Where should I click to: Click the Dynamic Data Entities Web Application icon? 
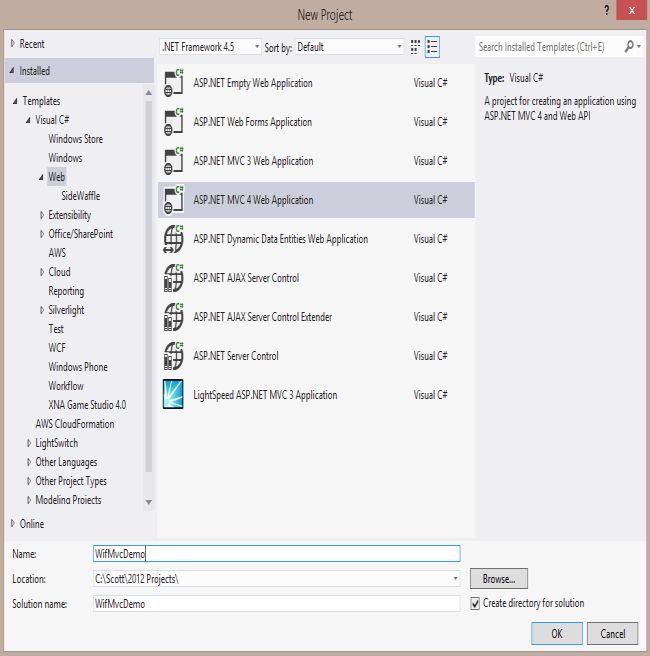(173, 239)
